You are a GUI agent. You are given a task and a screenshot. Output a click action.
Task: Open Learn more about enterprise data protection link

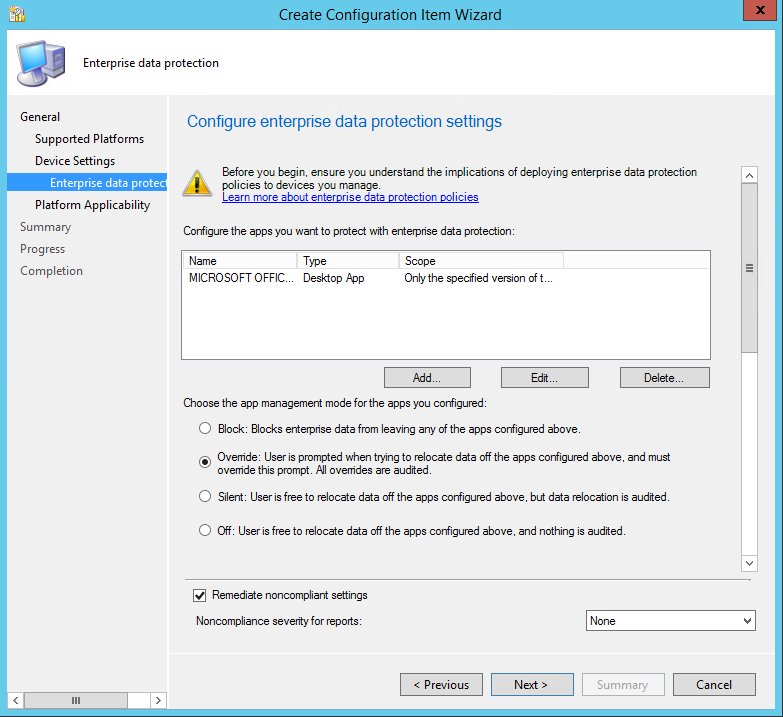tap(350, 197)
